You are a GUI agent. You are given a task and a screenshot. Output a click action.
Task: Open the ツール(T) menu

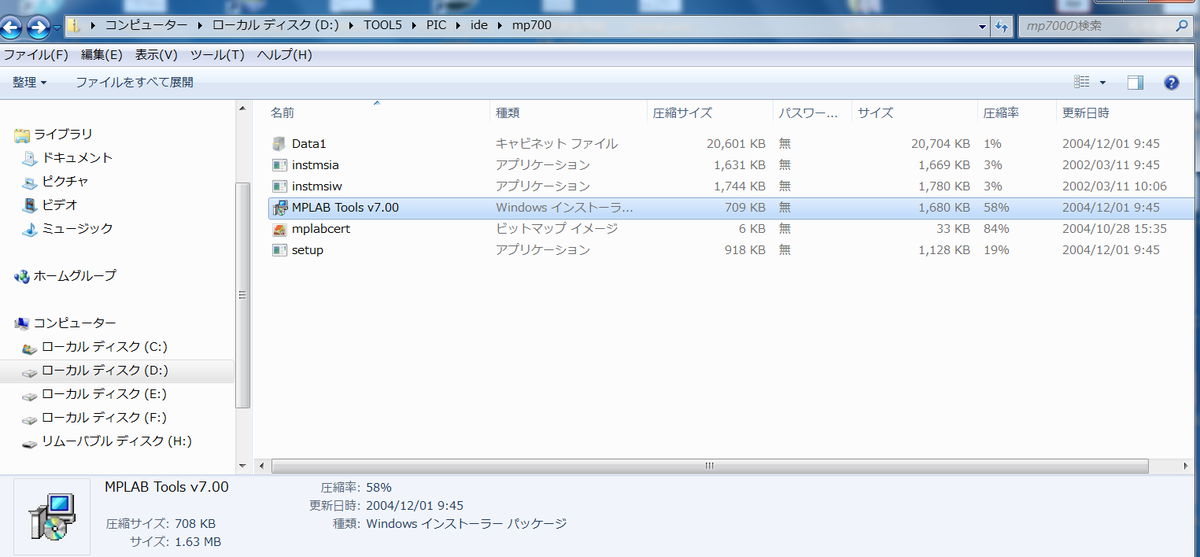coord(217,55)
